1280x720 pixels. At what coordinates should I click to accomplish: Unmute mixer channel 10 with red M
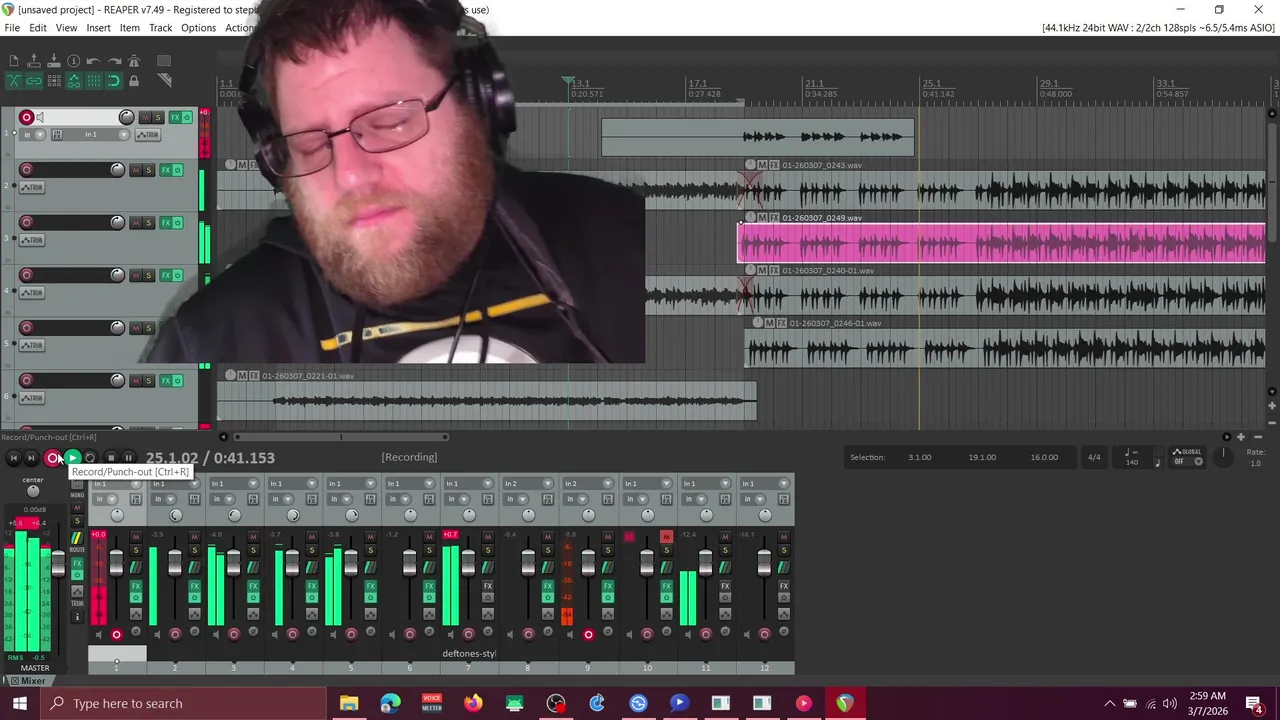[666, 537]
